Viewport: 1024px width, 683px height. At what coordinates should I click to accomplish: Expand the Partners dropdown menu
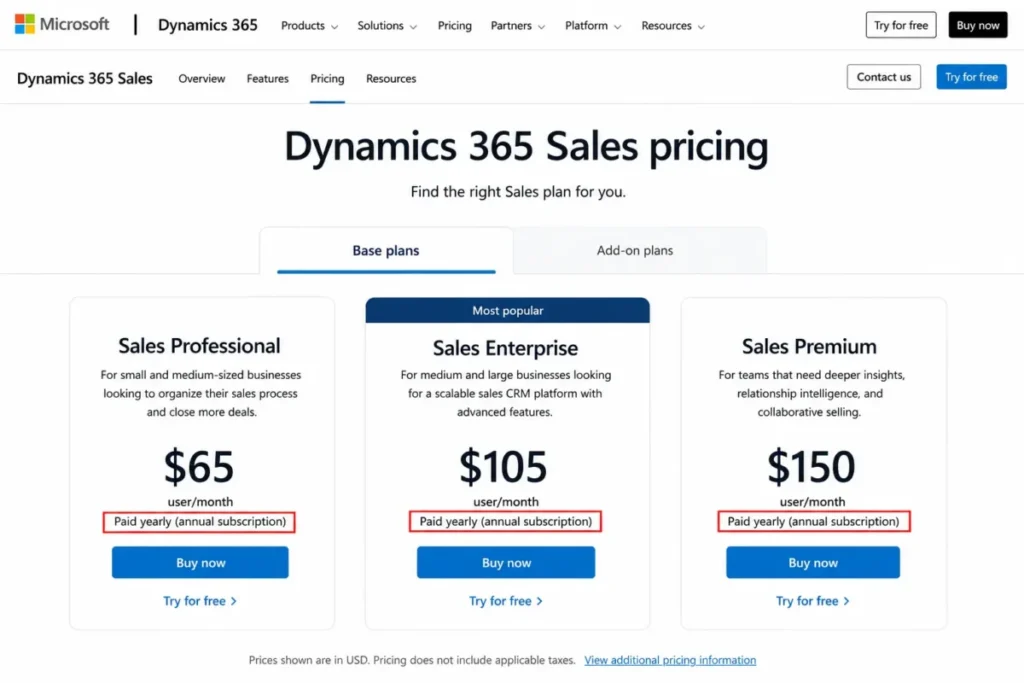[x=517, y=25]
